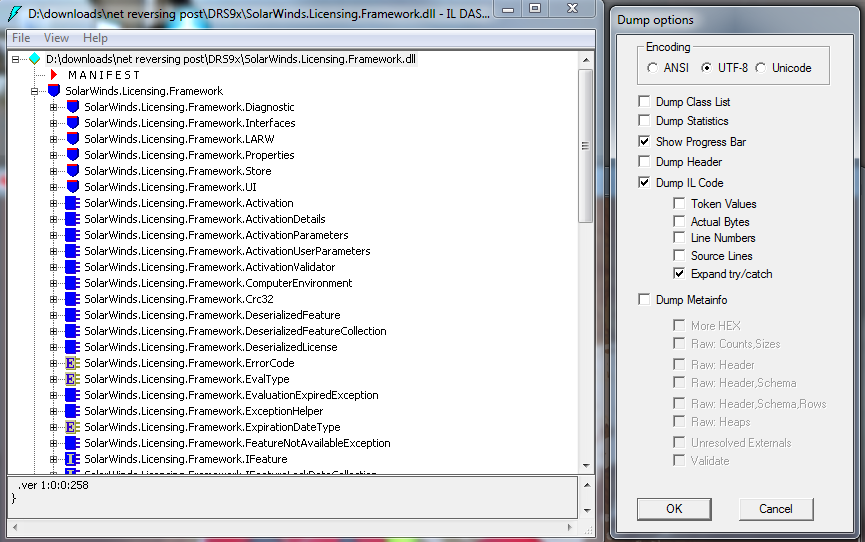Click the horizontal scrollbar right arrow
Screen dimensions: 865x542
tap(570, 527)
